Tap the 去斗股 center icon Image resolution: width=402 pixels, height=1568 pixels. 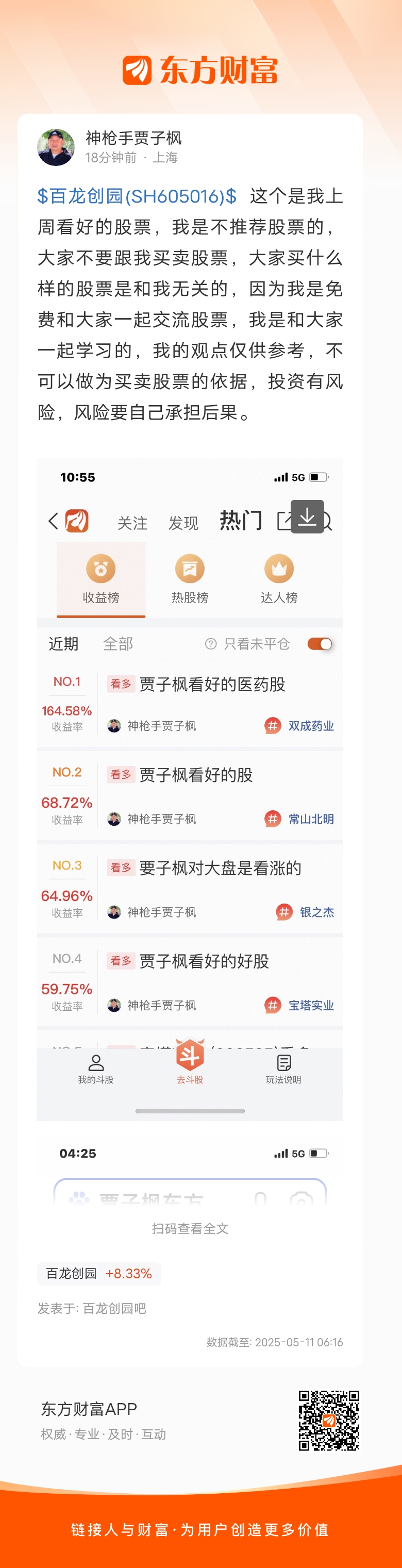coord(190,1055)
